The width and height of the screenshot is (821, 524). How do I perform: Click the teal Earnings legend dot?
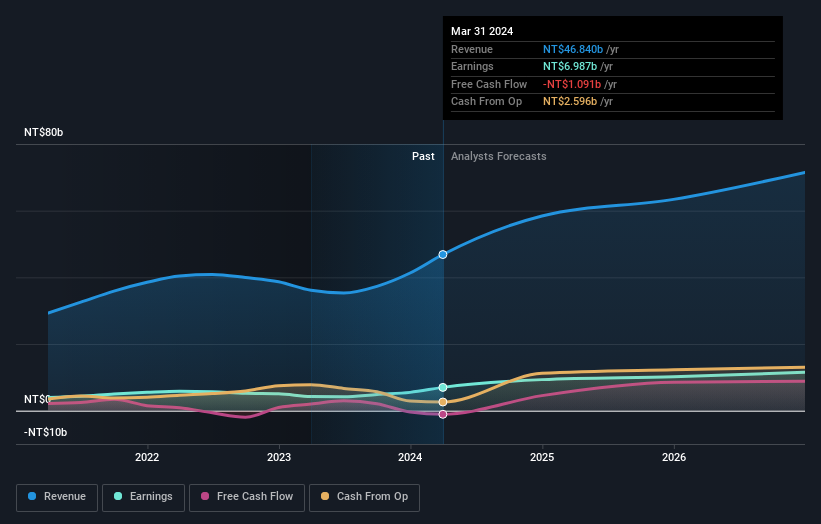118,496
